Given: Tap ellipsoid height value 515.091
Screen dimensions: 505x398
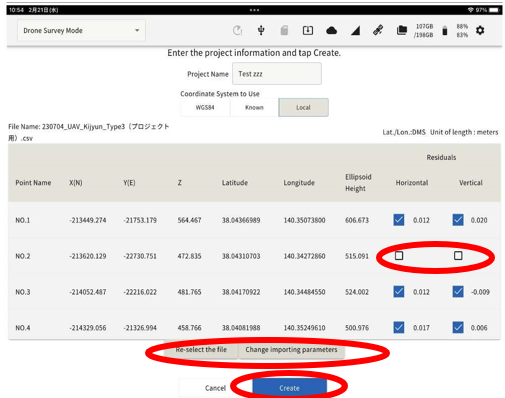Looking at the screenshot, I should pyautogui.click(x=357, y=256).
